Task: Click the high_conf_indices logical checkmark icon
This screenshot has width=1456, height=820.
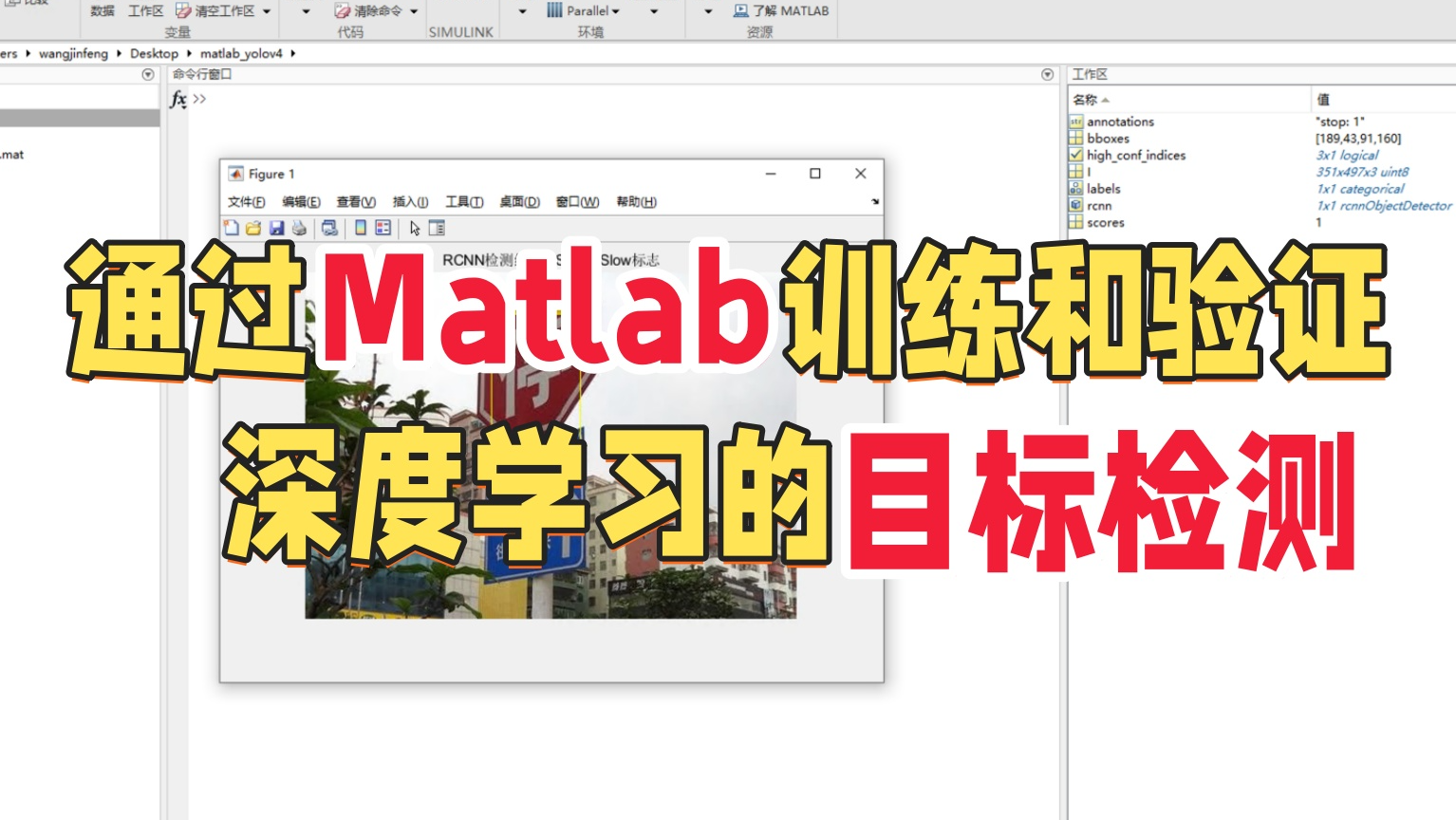Action: pyautogui.click(x=1075, y=155)
